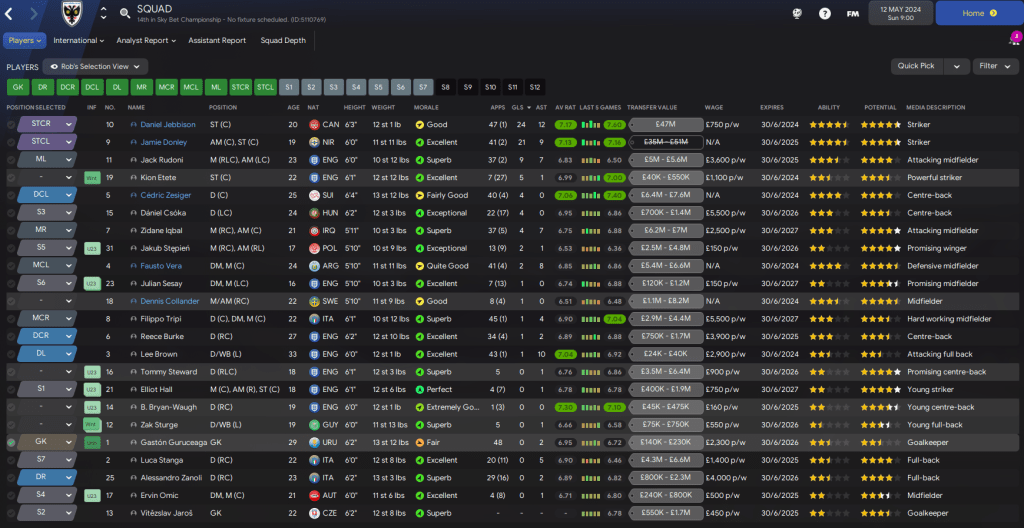Click the world globe icon
The width and height of the screenshot is (1024, 528).
[797, 14]
